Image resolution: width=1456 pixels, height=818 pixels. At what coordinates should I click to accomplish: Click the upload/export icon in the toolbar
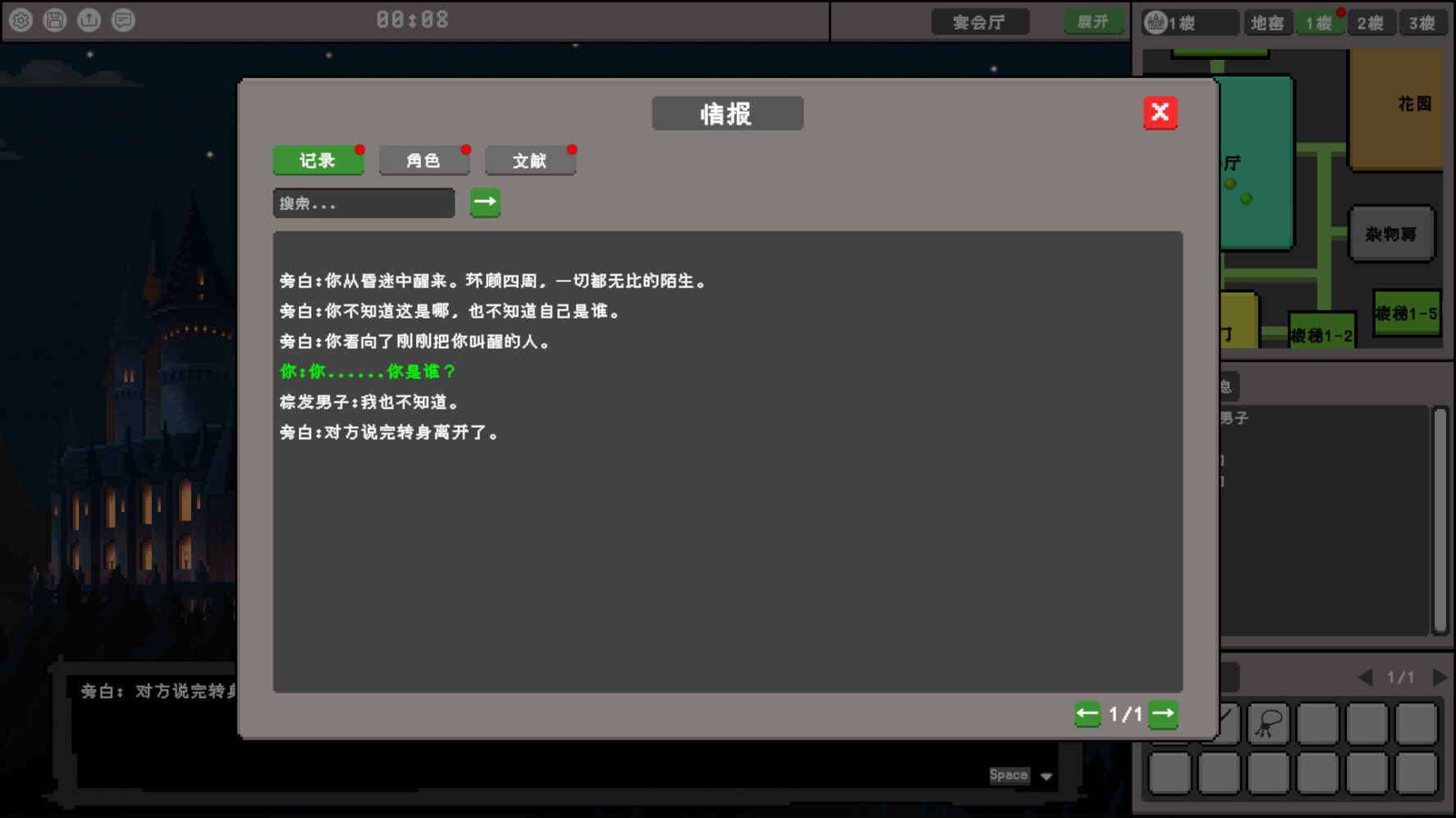(89, 20)
